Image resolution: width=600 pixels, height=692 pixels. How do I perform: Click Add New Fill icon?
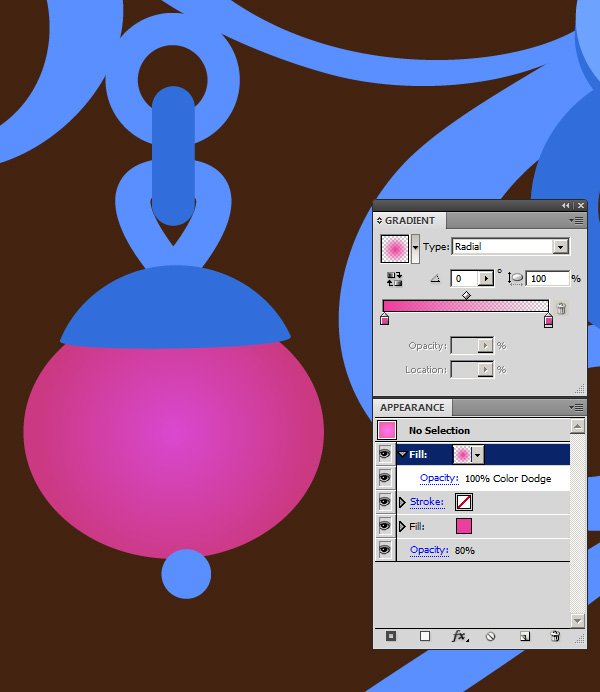[425, 636]
